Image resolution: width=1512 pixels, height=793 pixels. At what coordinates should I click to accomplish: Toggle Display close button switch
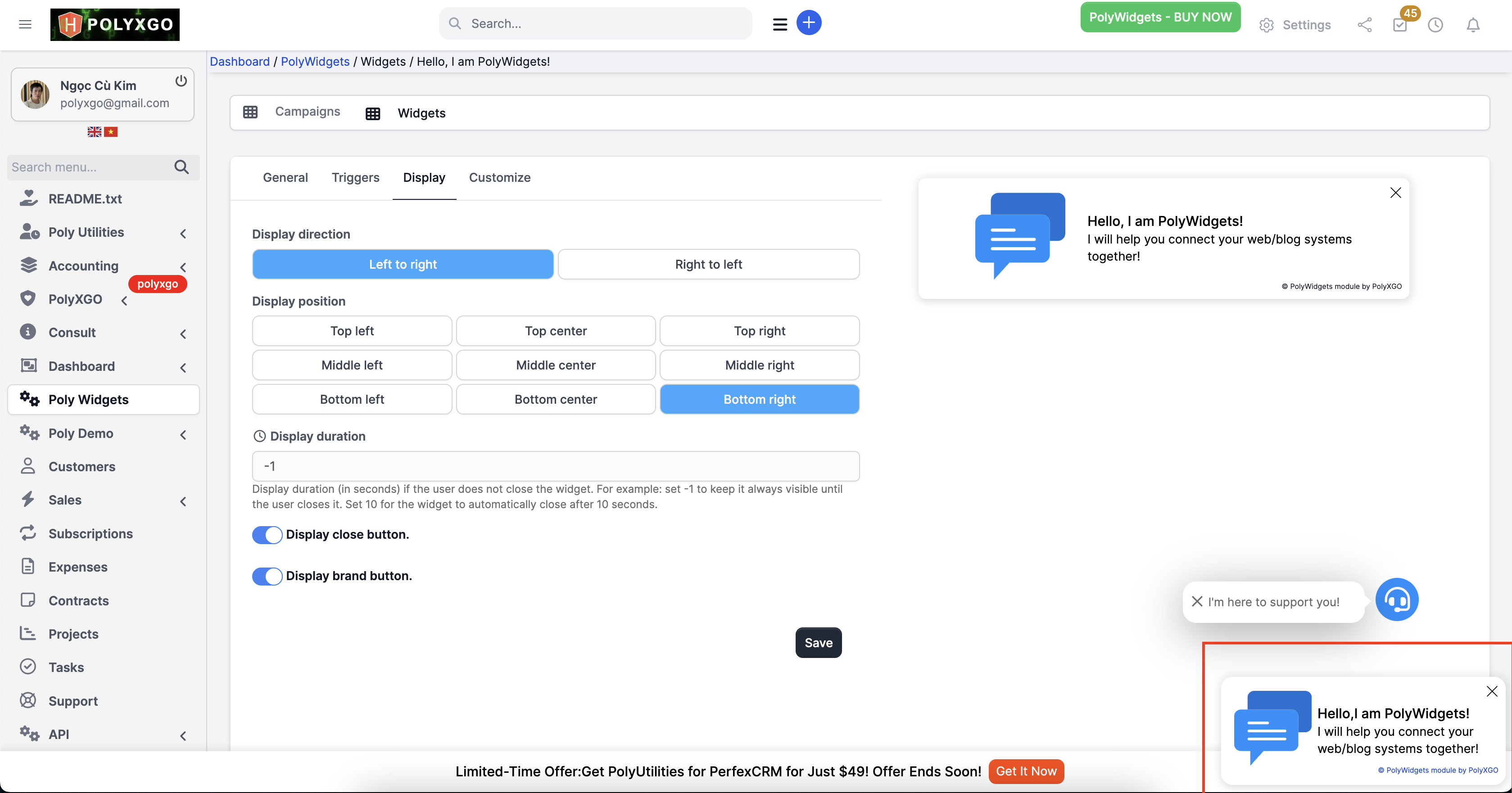(x=267, y=534)
